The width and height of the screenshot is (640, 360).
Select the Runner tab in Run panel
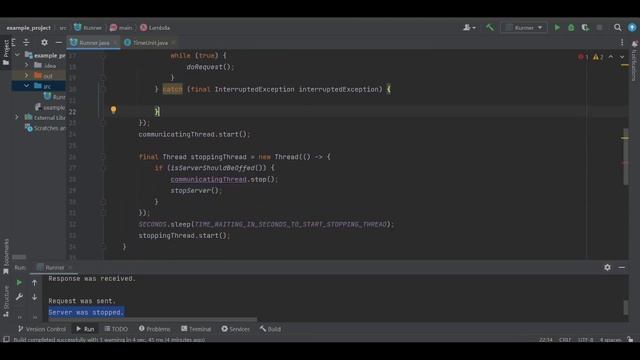tap(54, 267)
